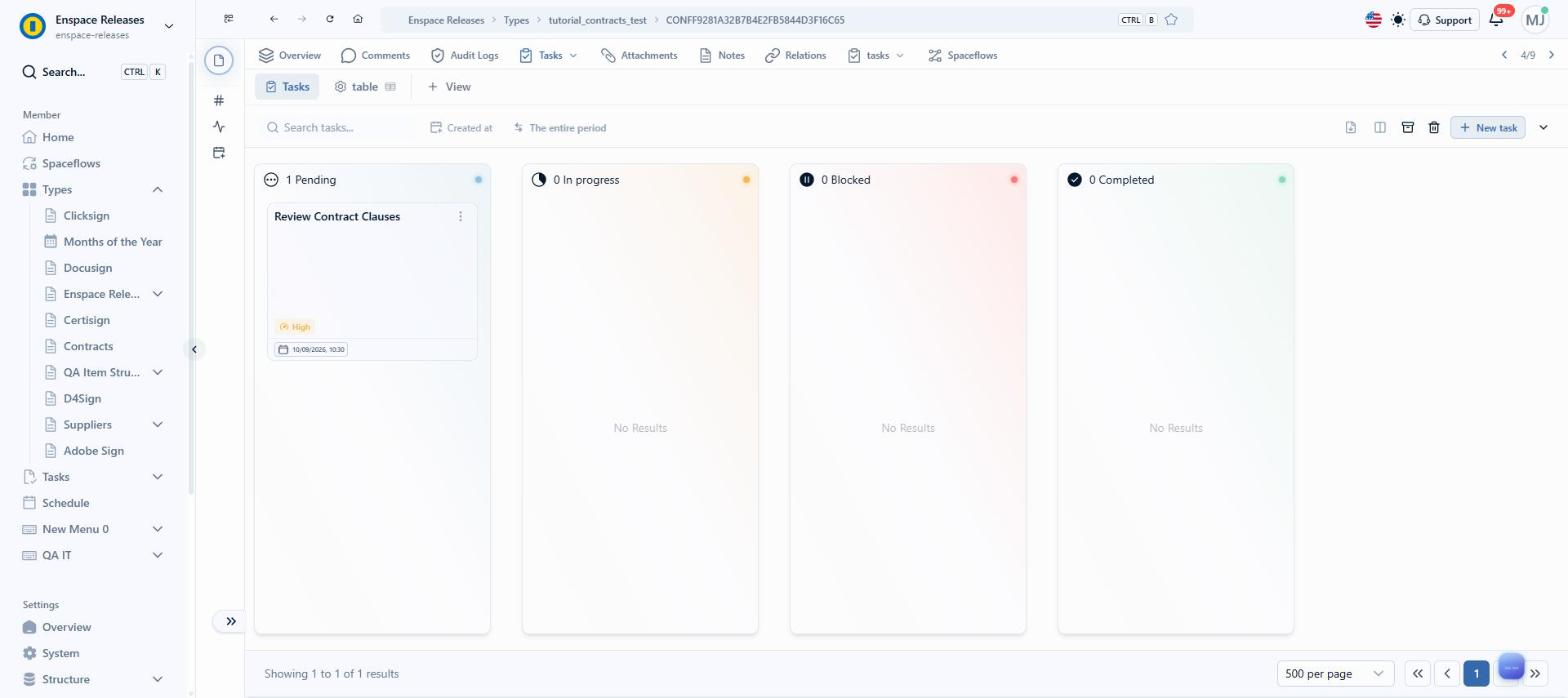Expand the Suppliers tree item
The image size is (1568, 698).
click(157, 424)
